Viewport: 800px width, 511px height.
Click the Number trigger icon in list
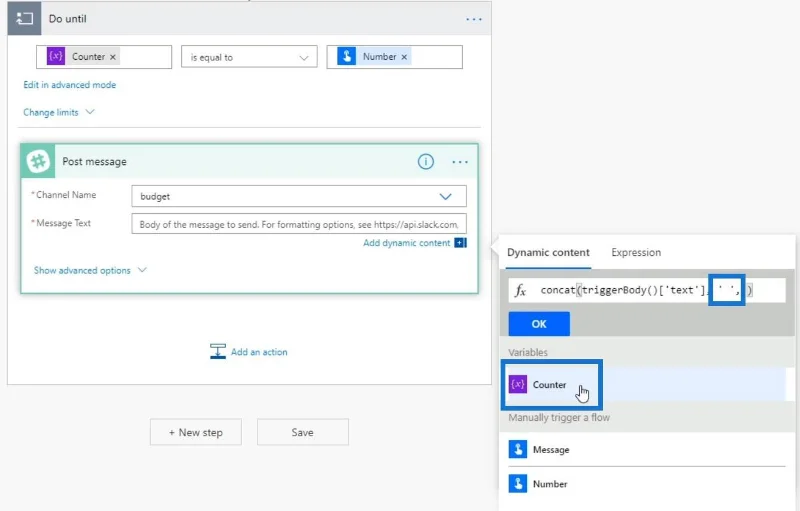pos(518,483)
